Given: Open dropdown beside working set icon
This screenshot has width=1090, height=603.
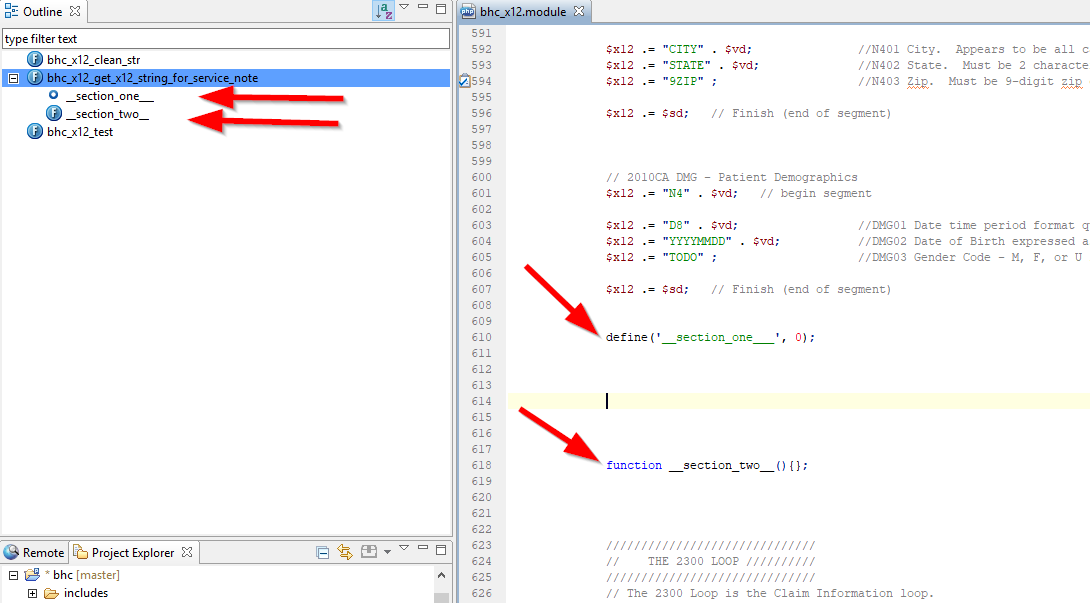Looking at the screenshot, I should click(387, 552).
